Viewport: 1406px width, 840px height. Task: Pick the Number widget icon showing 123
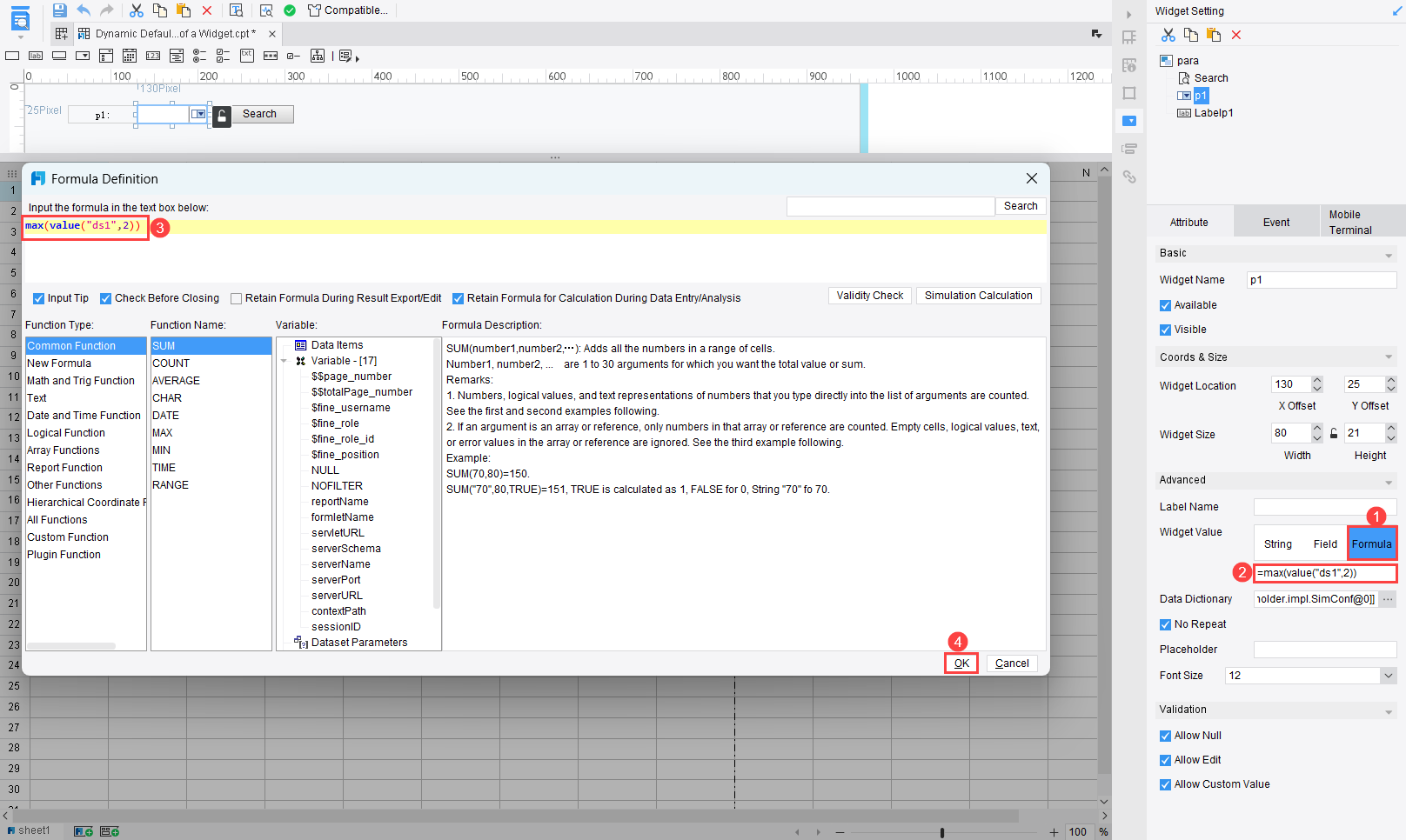click(153, 56)
